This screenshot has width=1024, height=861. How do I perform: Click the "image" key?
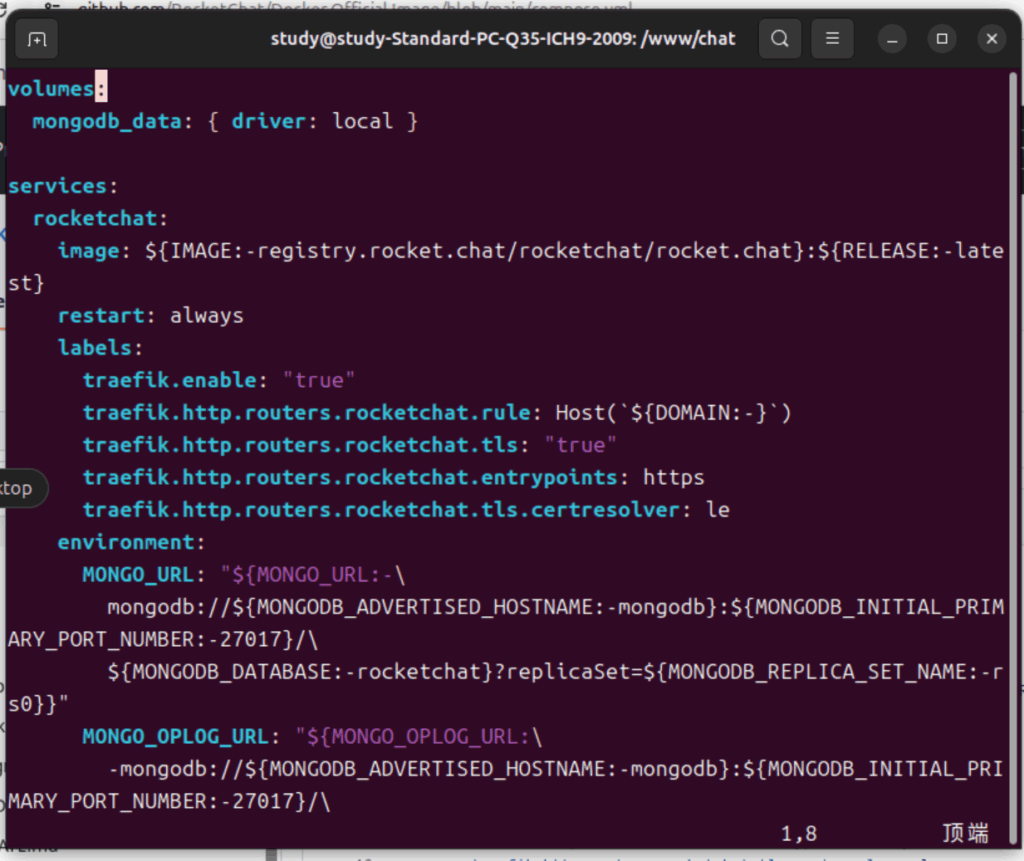click(89, 251)
